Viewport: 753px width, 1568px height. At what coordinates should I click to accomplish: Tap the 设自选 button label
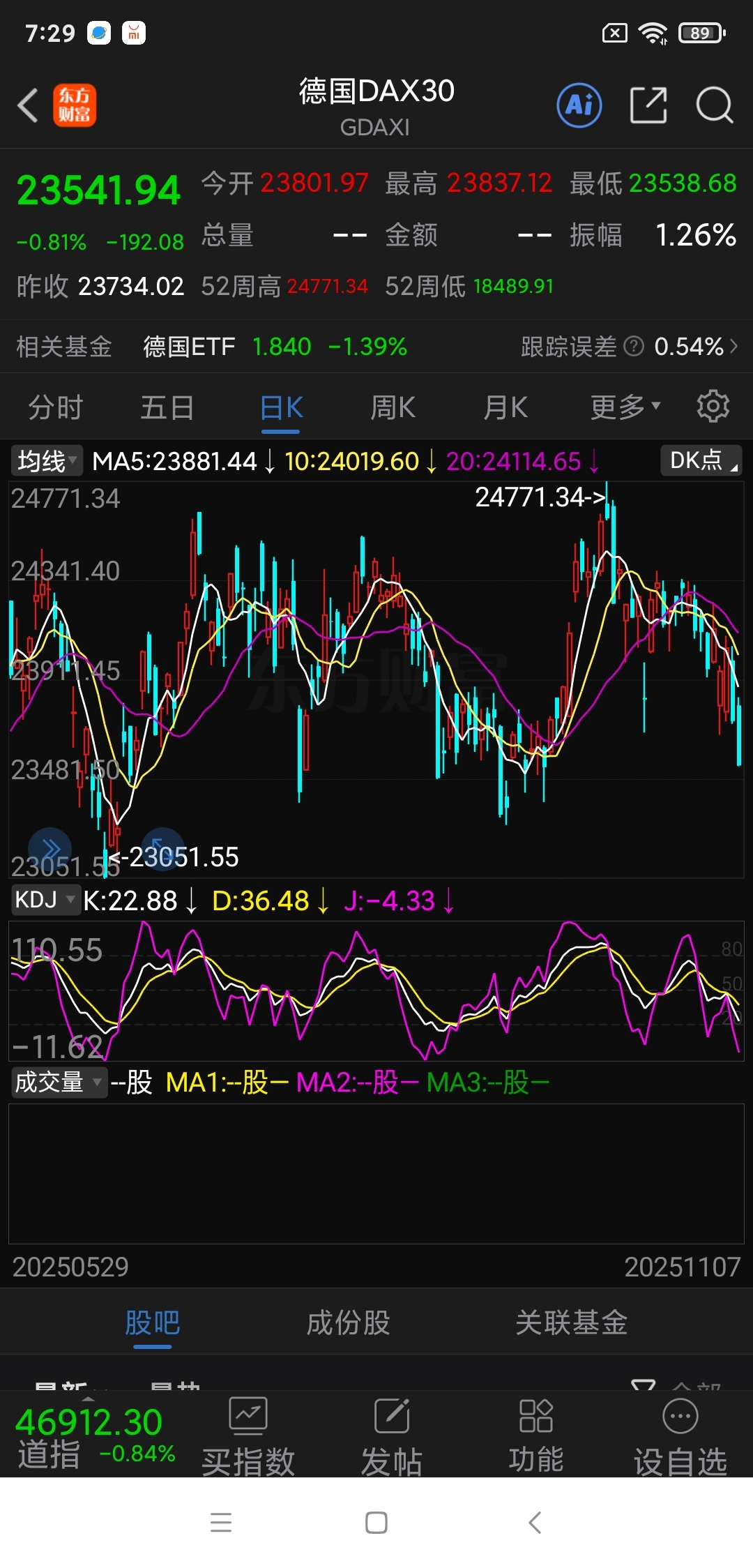pos(680,1461)
